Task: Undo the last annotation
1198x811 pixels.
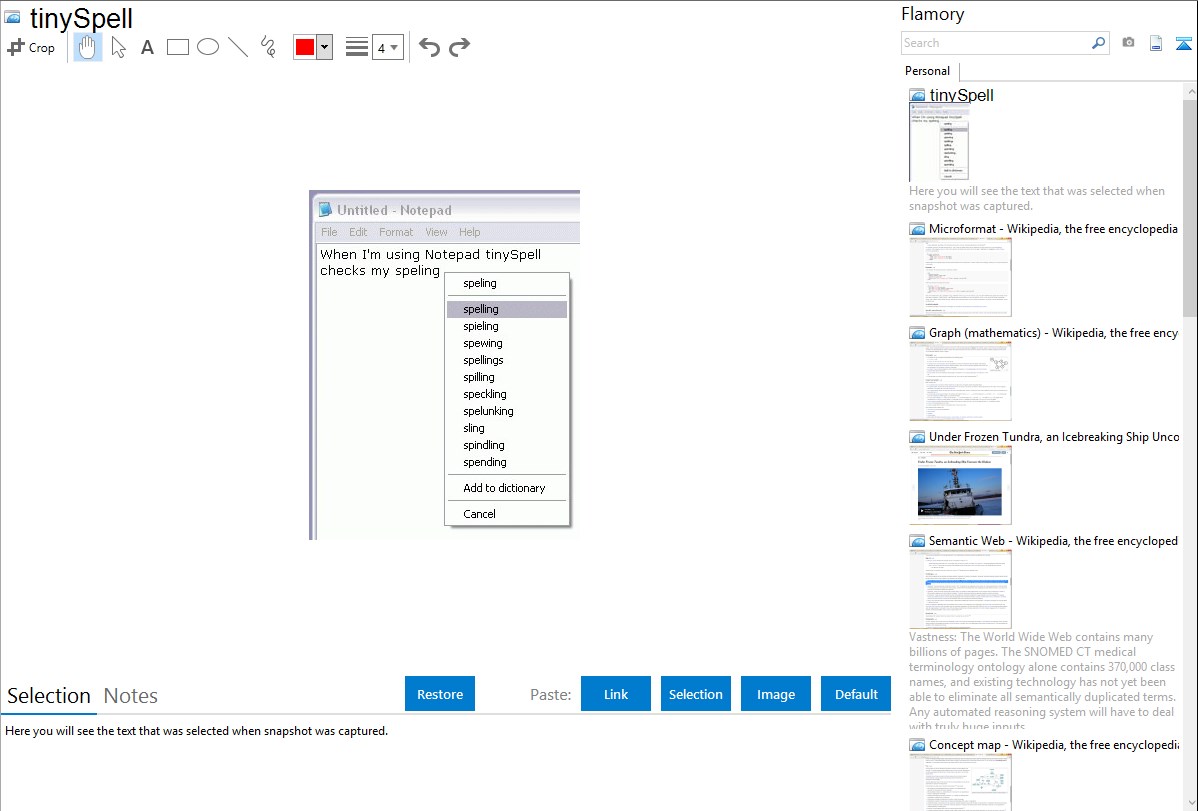Action: pyautogui.click(x=429, y=47)
